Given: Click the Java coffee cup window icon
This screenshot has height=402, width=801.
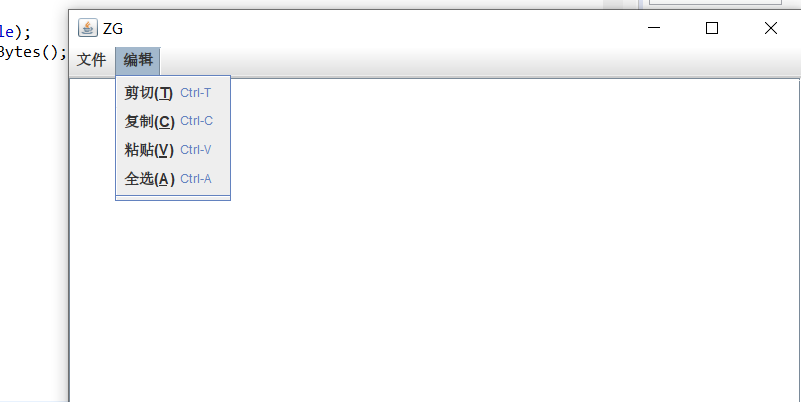Looking at the screenshot, I should (x=87, y=28).
